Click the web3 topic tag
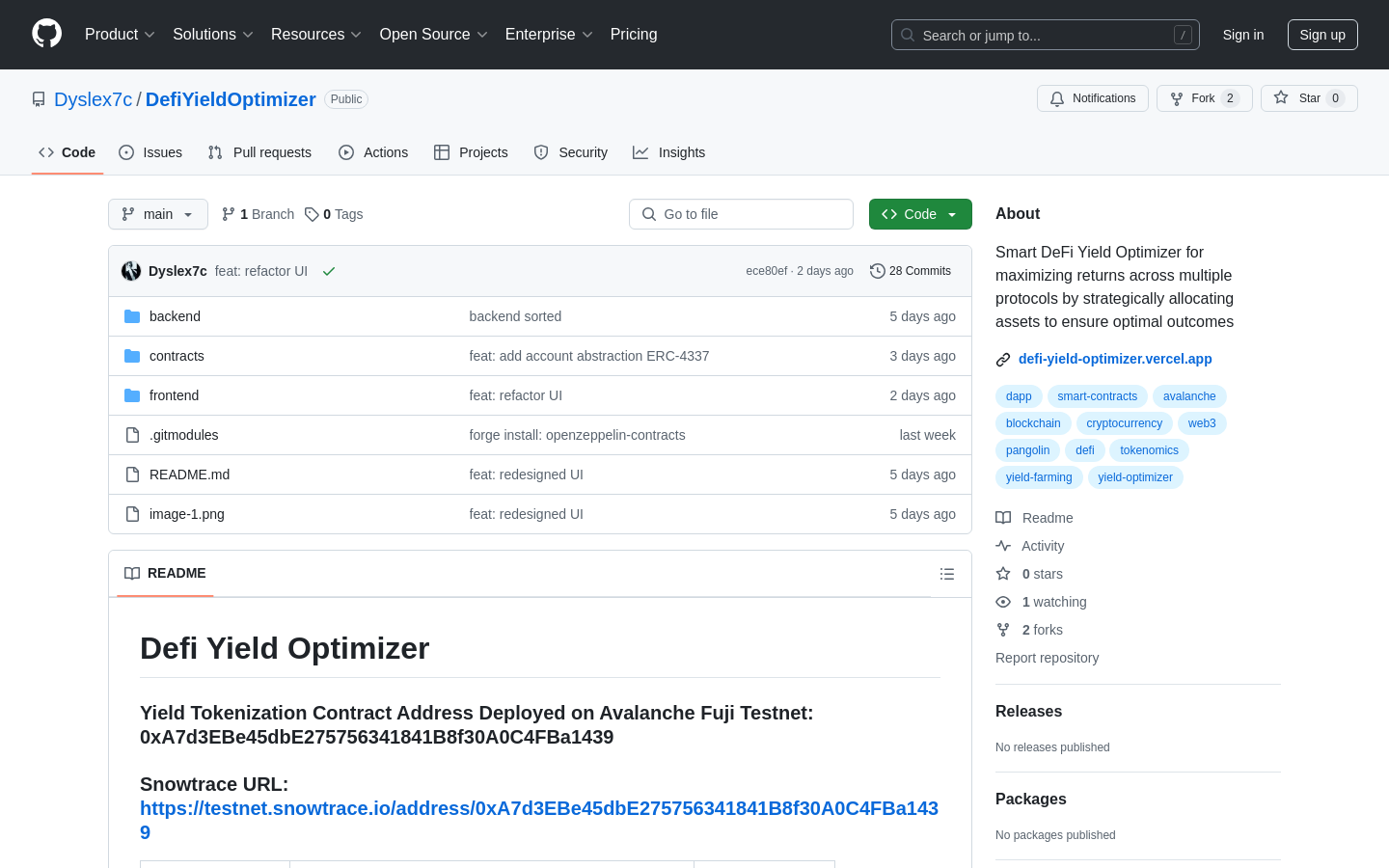Viewport: 1389px width, 868px height. click(1202, 423)
